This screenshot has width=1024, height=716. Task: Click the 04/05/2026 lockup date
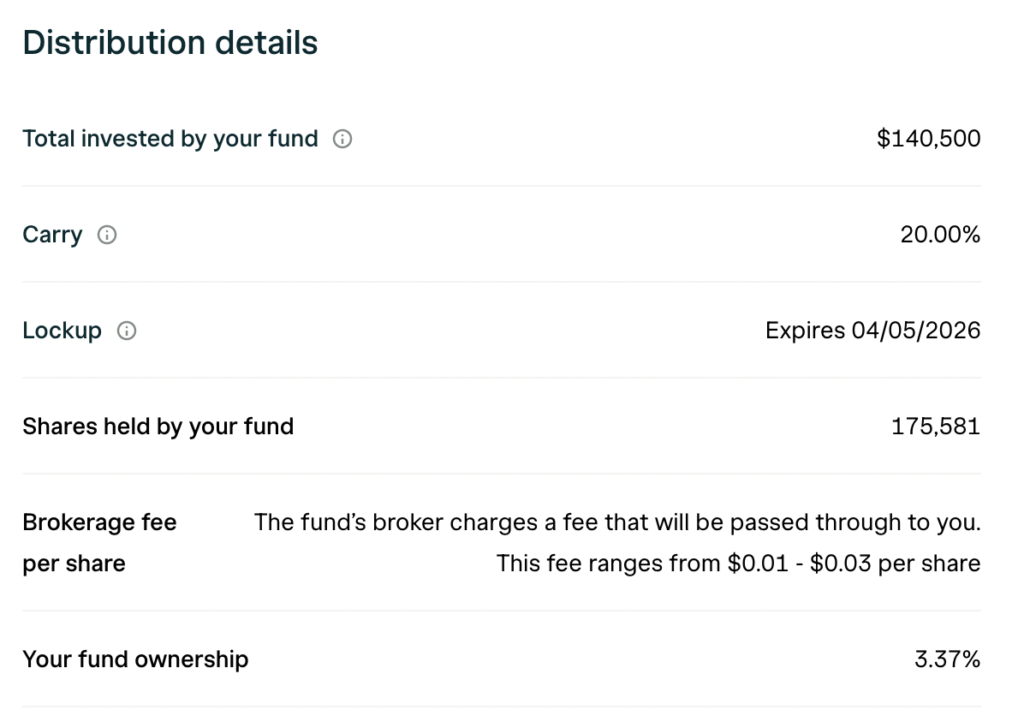[x=916, y=331]
